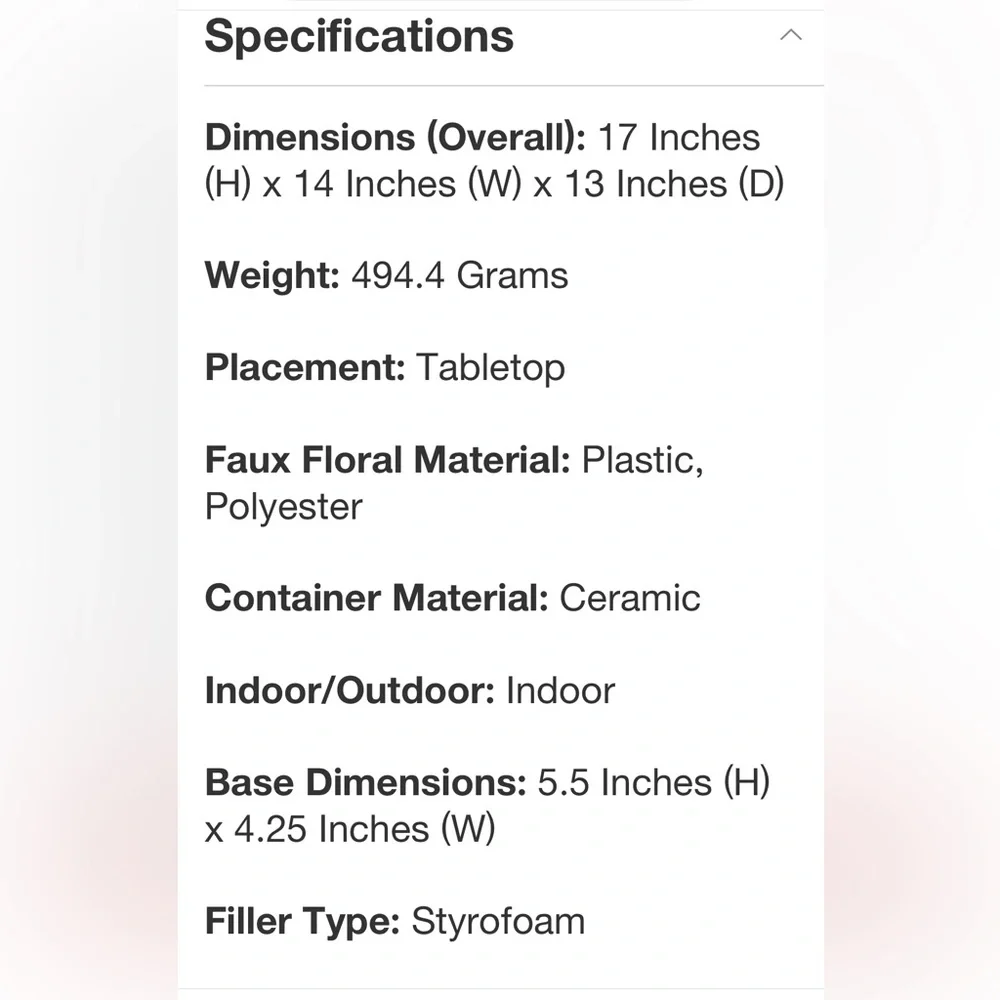Click the Ceramic value
Image resolution: width=1000 pixels, height=1000 pixels.
pos(630,598)
